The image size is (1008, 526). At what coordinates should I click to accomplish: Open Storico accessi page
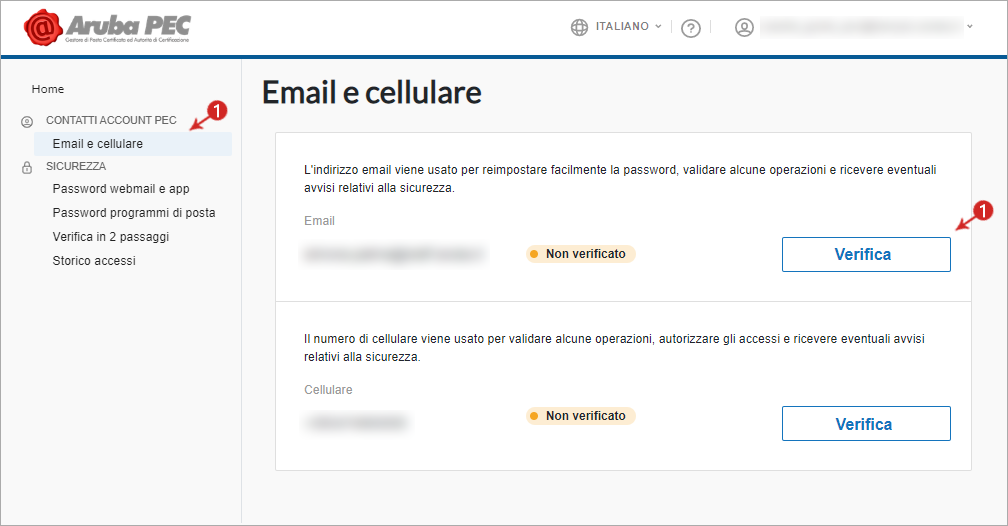click(x=94, y=260)
